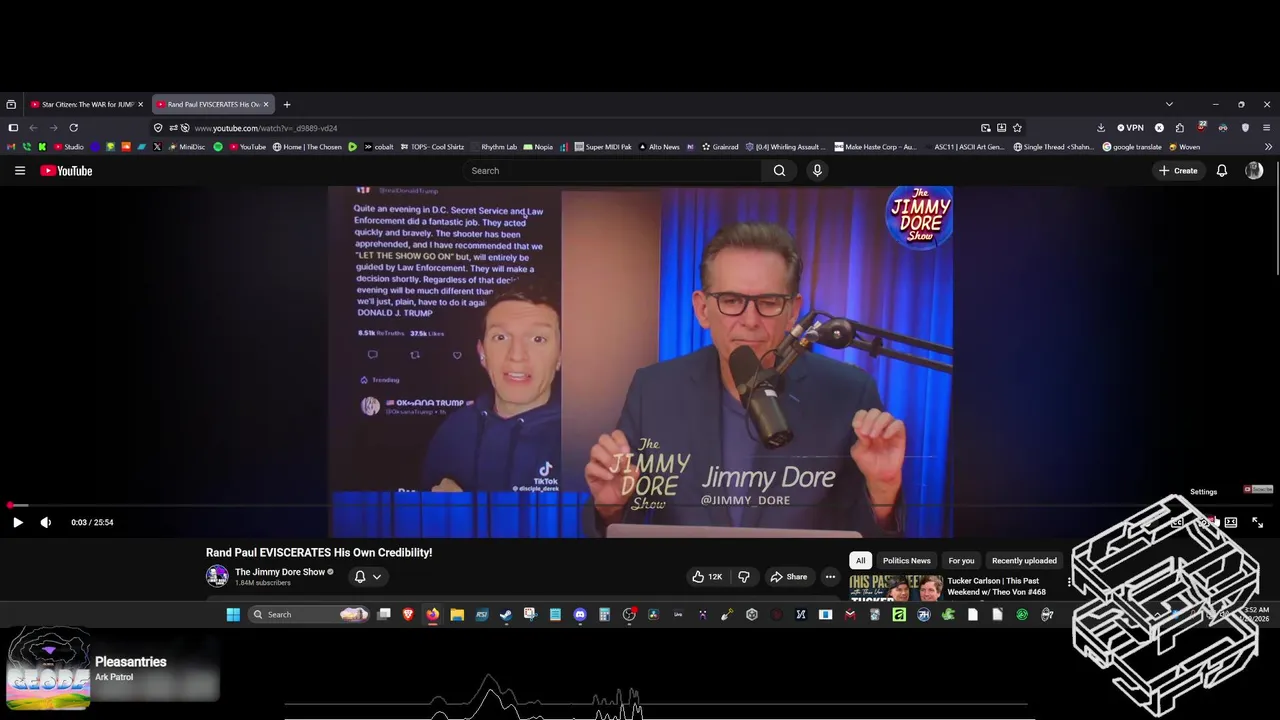Play the video
1280x720 pixels.
tap(17, 522)
